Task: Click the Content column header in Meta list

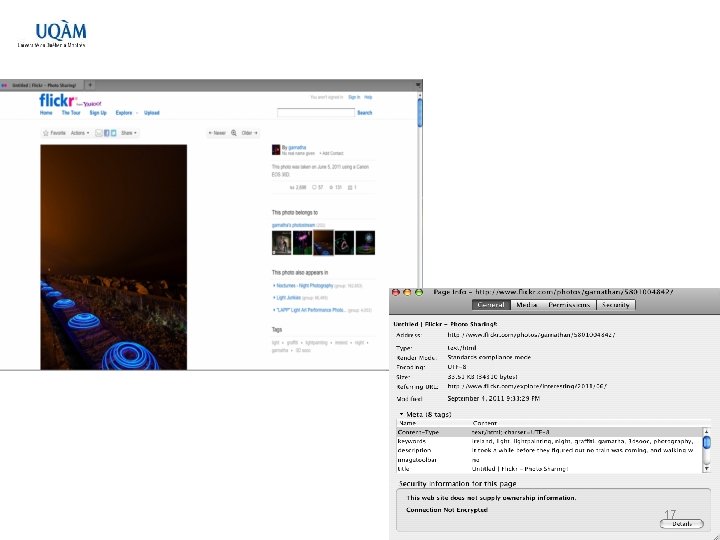Action: click(x=588, y=423)
